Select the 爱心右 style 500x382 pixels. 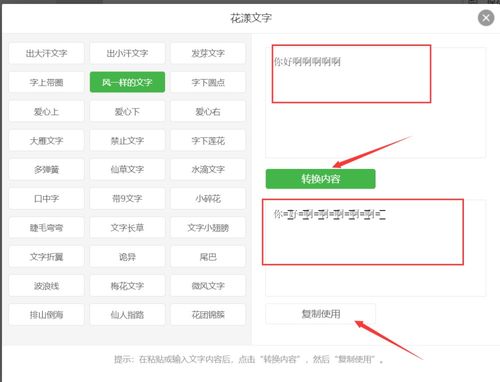coord(208,111)
